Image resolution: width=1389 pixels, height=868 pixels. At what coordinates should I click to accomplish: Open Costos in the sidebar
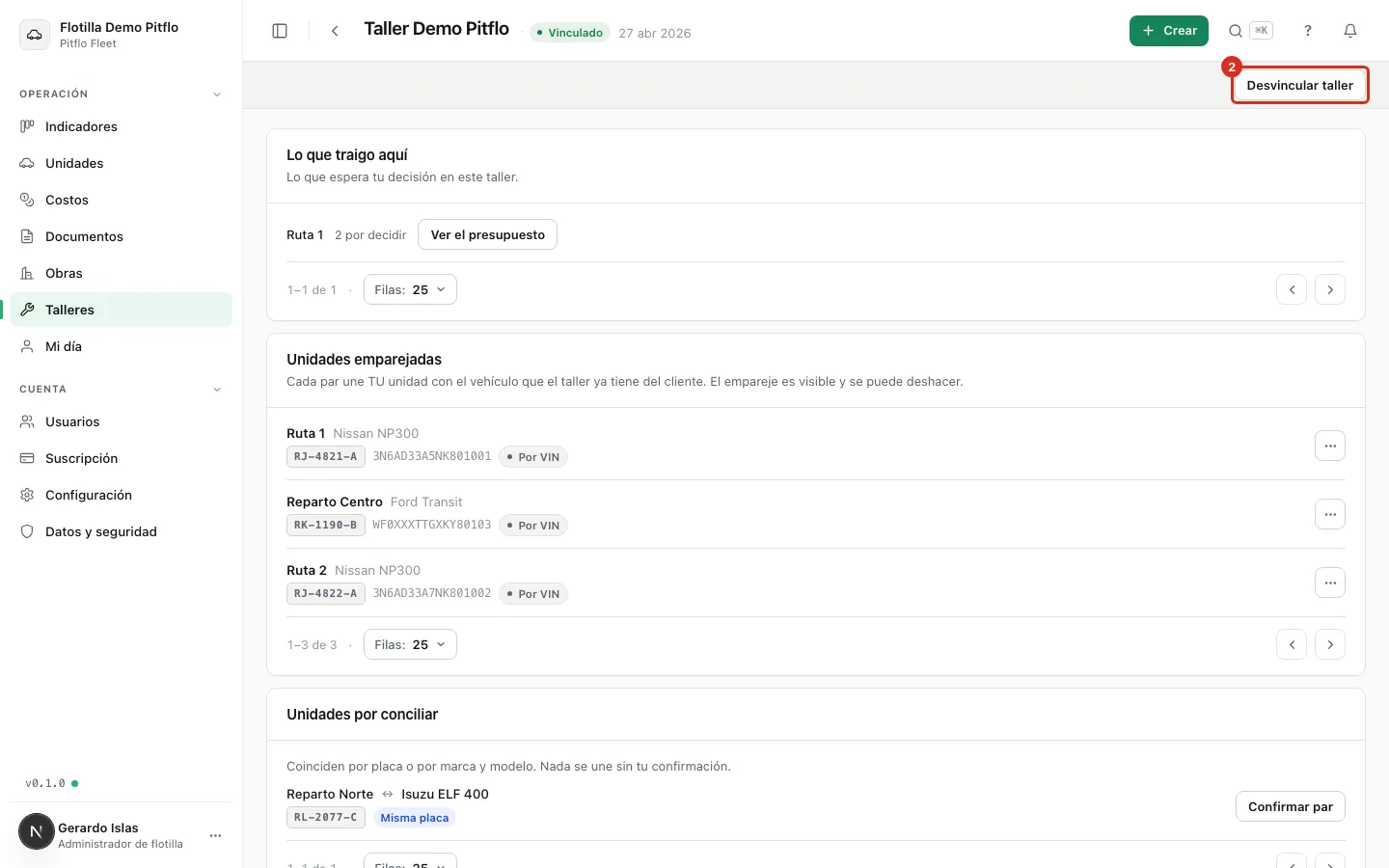point(122,200)
